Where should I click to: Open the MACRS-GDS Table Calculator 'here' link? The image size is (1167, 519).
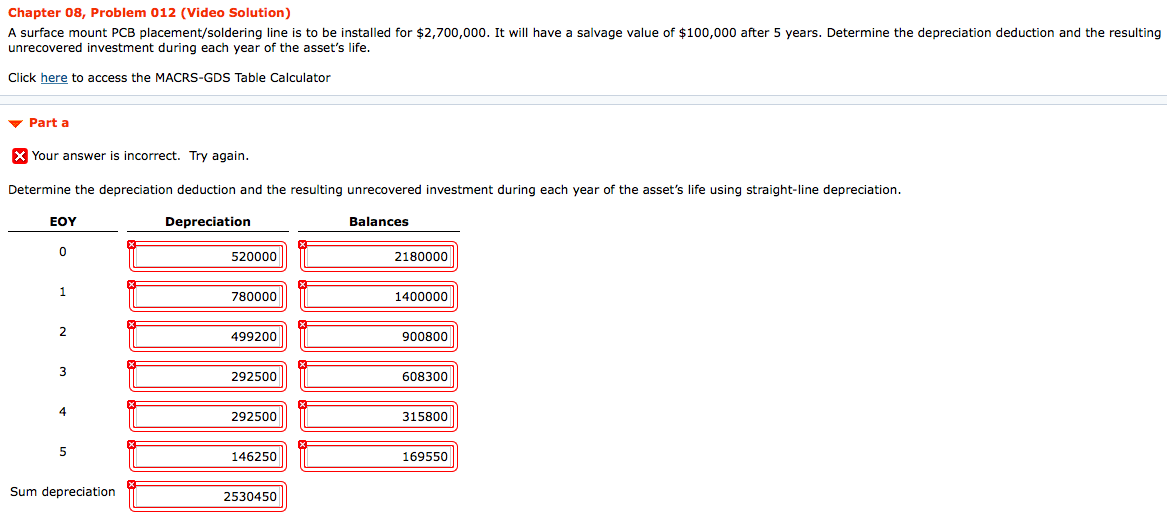(x=54, y=77)
